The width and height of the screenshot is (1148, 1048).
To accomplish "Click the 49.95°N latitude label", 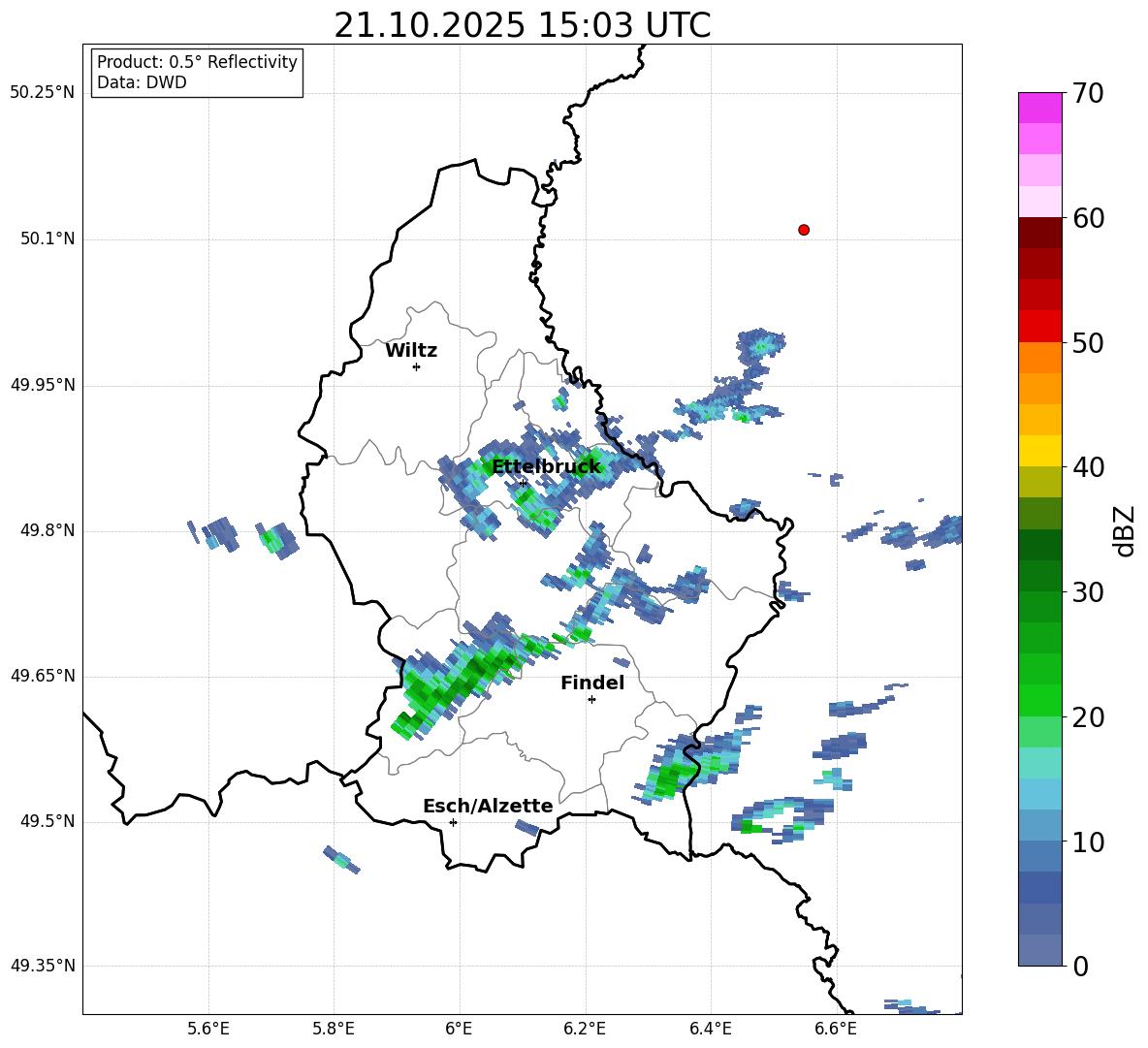I will [43, 385].
